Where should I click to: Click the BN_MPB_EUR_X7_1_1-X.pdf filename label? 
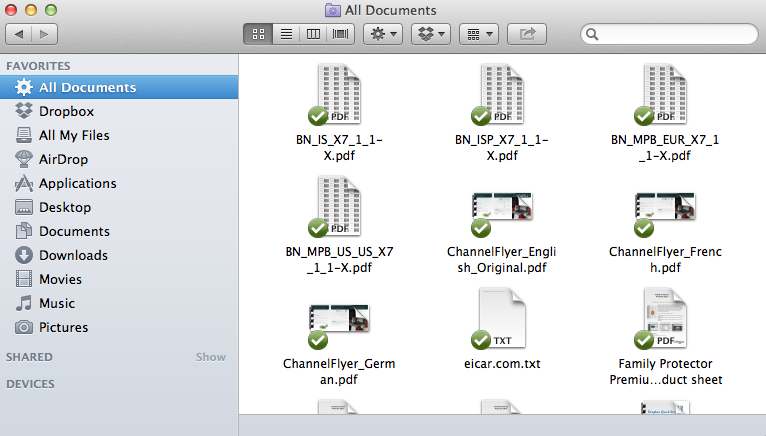point(665,148)
